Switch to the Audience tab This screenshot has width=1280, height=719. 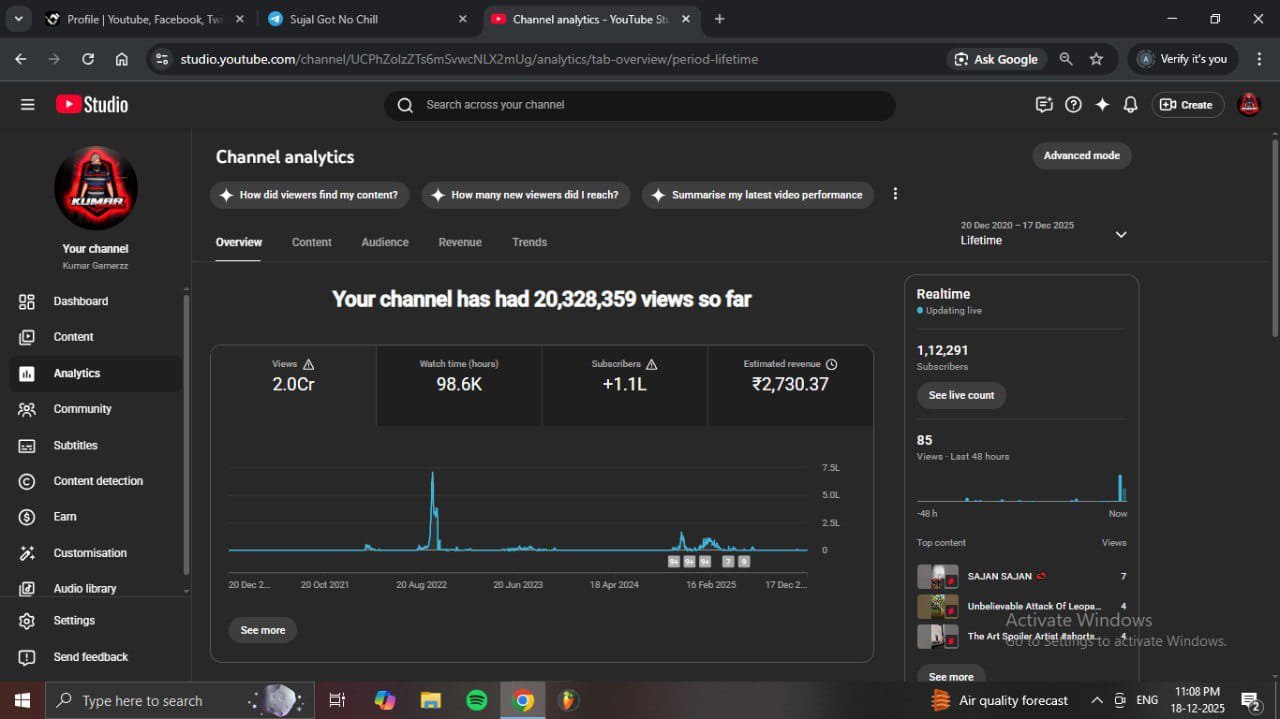[x=385, y=242]
